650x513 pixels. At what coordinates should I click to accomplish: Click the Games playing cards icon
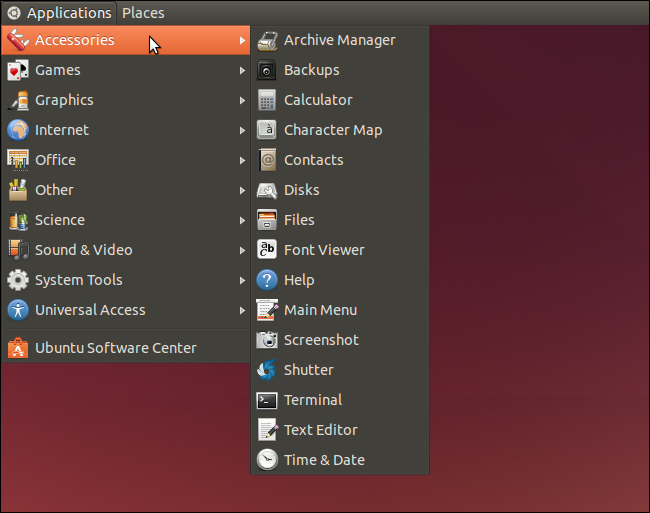18,70
